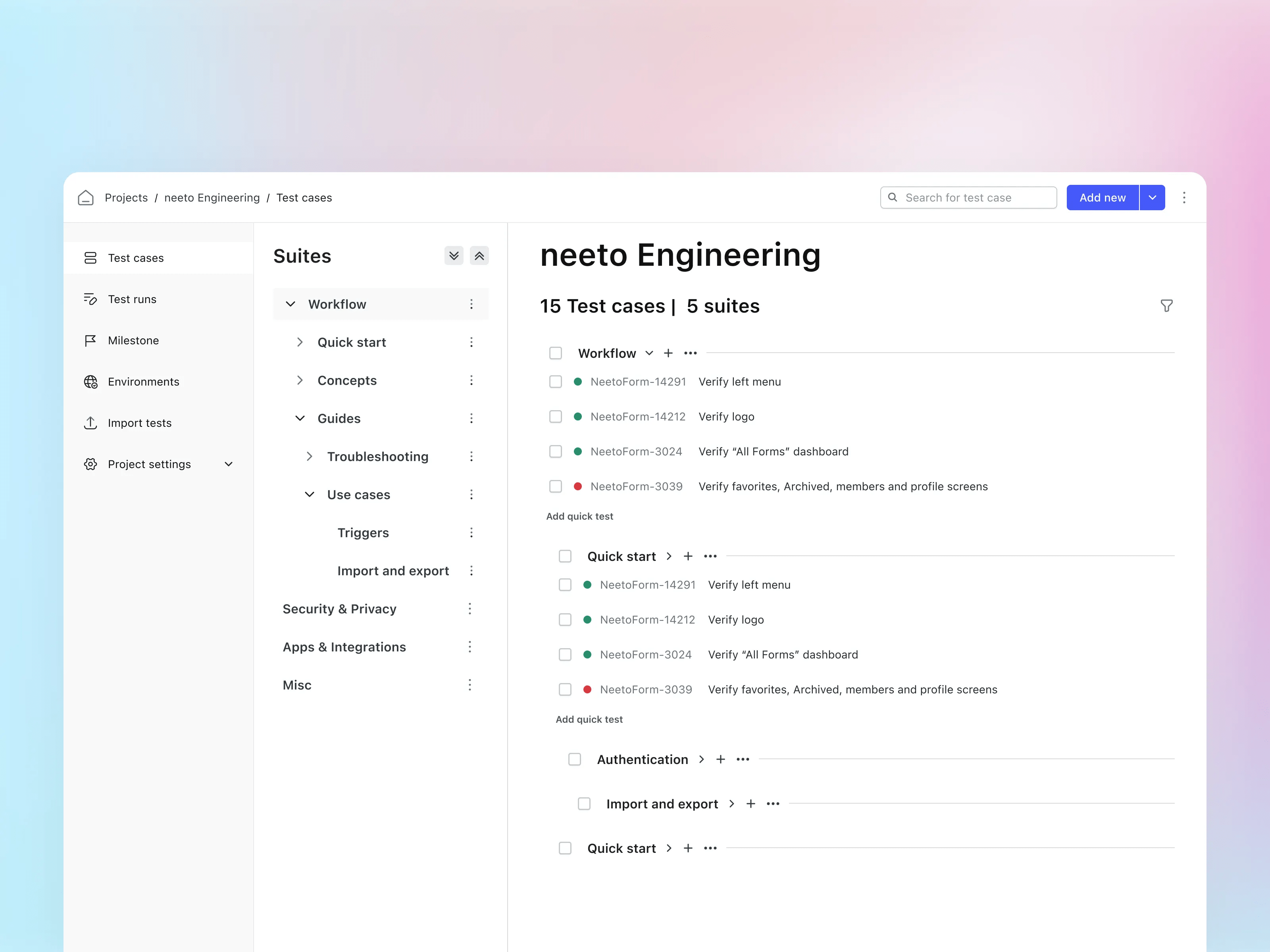Collapse the Workflow suite in the tree
Image resolution: width=1270 pixels, height=952 pixels.
tap(291, 304)
